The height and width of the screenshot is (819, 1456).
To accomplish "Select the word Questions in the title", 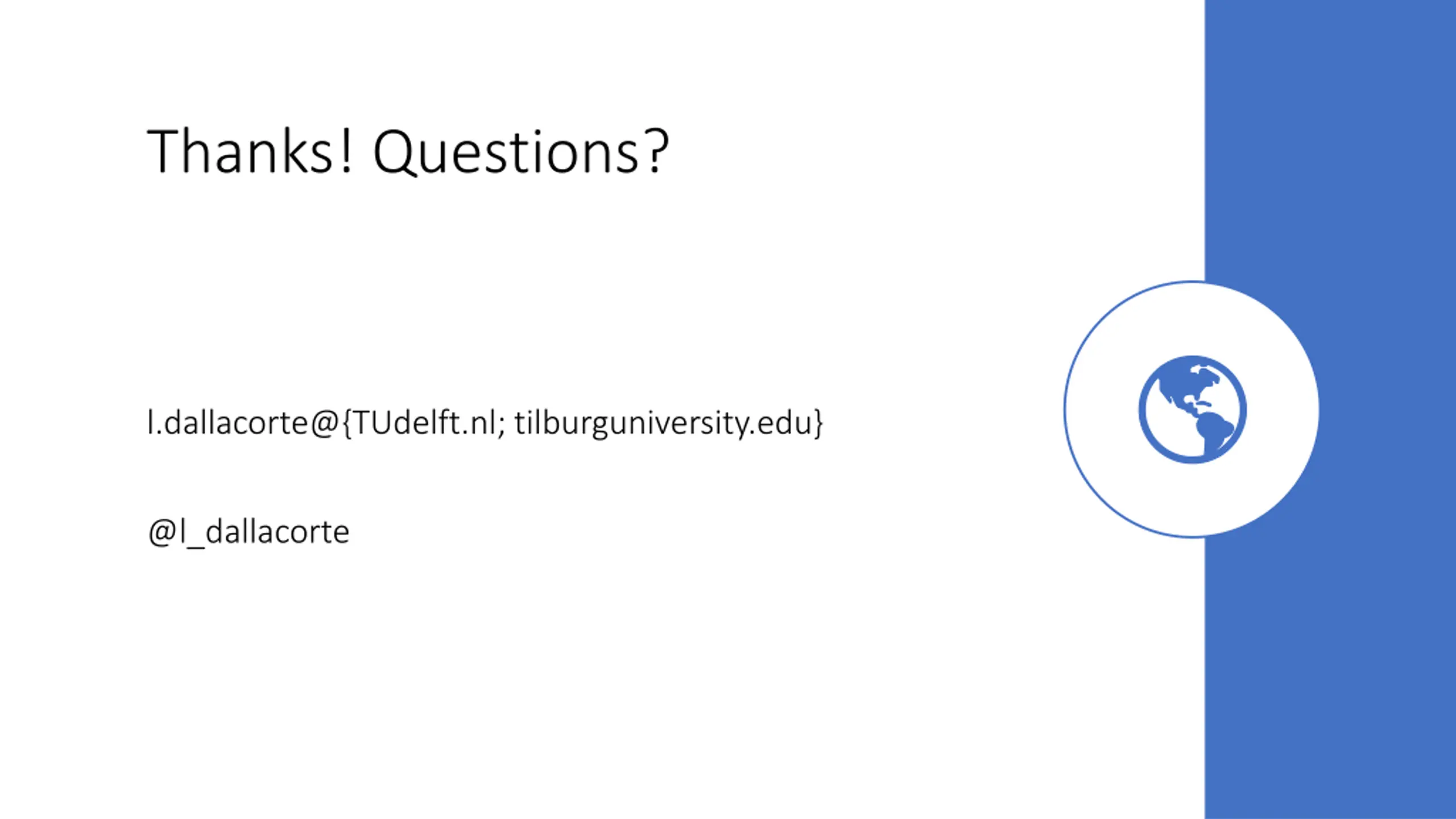I will click(506, 151).
